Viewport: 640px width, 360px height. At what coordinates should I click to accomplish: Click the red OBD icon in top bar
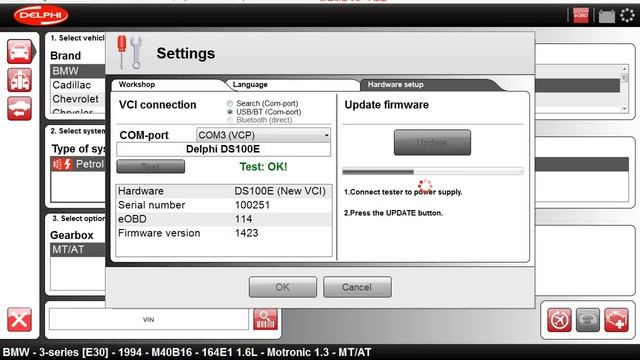(x=581, y=16)
